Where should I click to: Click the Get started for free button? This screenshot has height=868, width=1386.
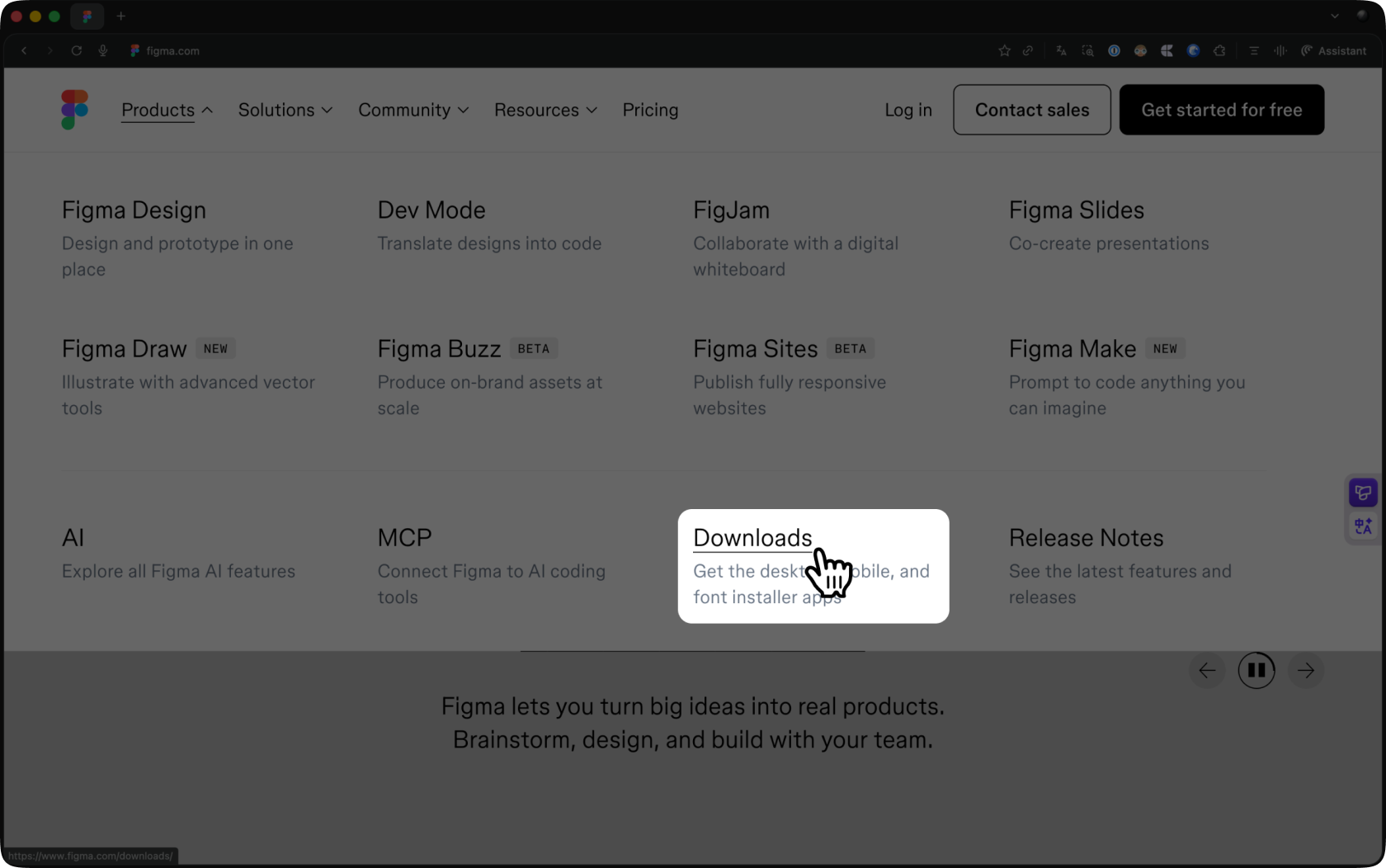point(1221,110)
